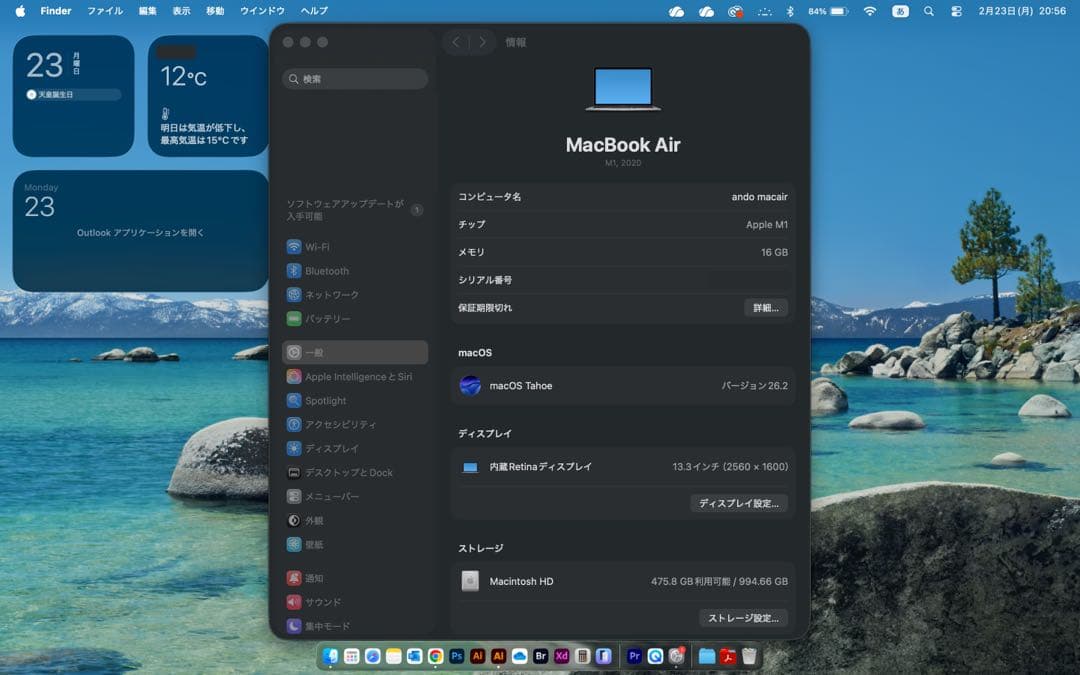Open Spotlight settings in the sidebar
1080x675 pixels.
click(x=355, y=400)
